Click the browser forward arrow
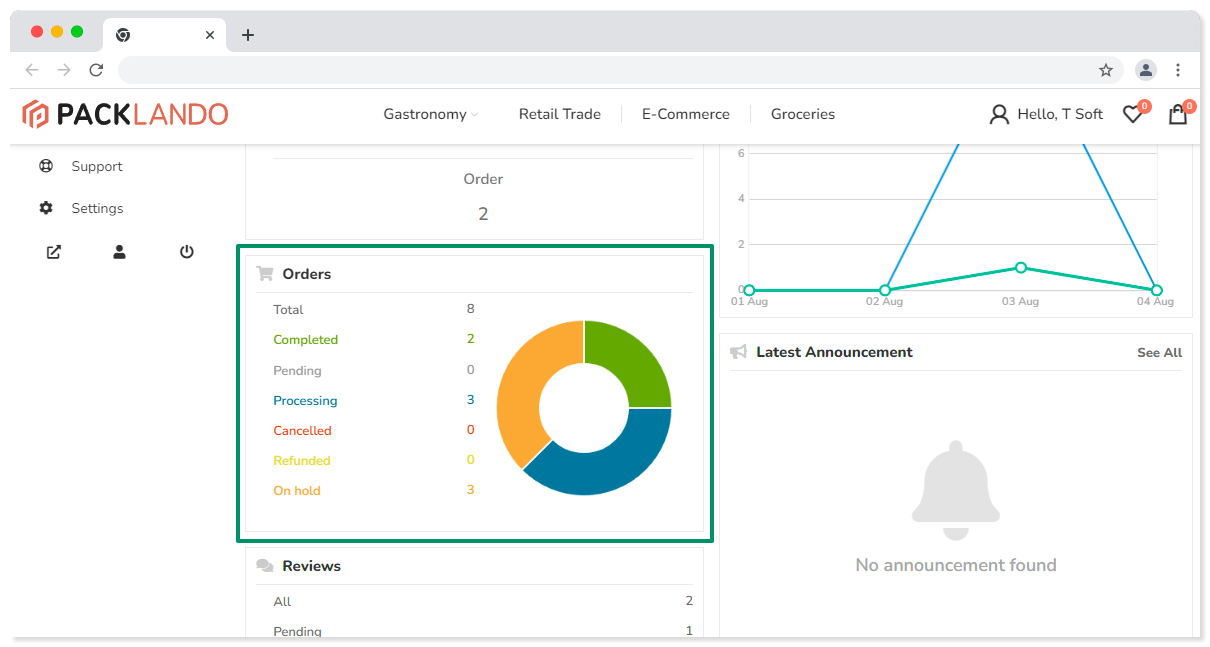 pos(64,70)
